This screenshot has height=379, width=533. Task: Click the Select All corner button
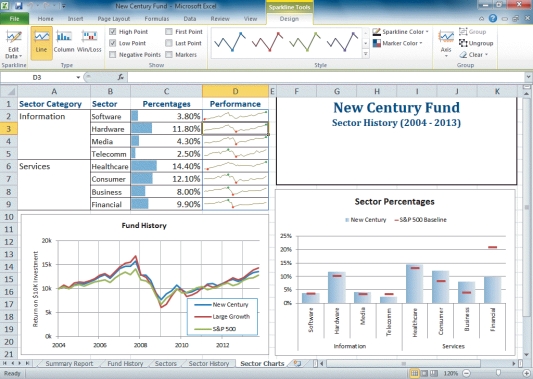coord(9,91)
